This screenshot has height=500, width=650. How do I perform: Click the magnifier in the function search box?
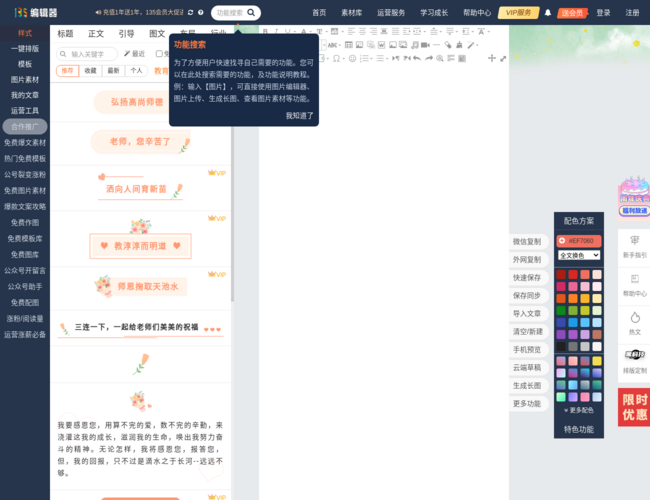point(251,13)
